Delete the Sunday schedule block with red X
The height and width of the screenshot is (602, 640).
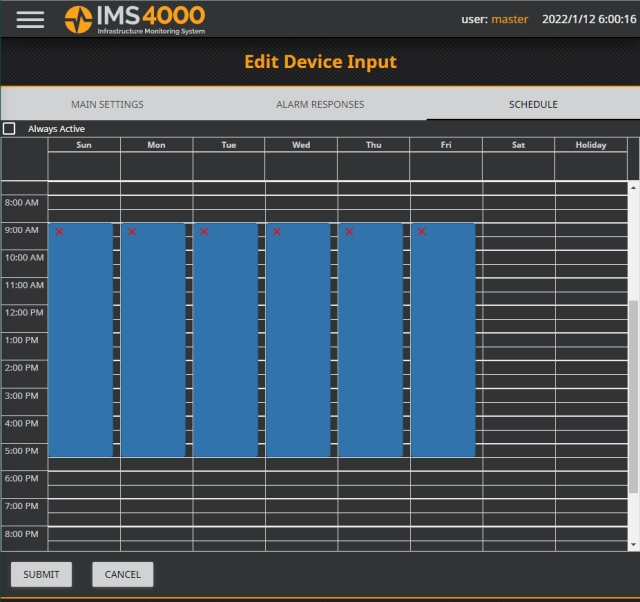click(x=60, y=232)
